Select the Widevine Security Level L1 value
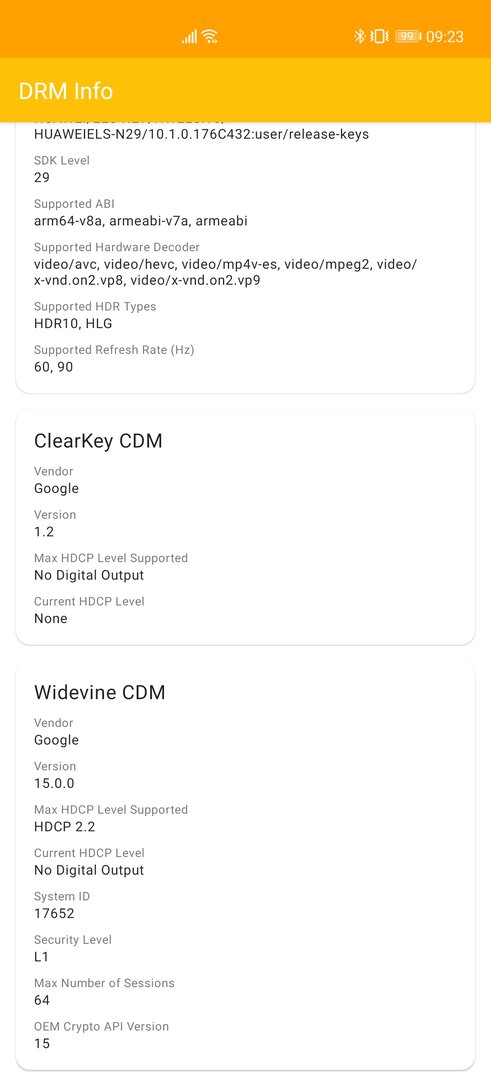Viewport: 491px width, 1080px height. (41, 957)
